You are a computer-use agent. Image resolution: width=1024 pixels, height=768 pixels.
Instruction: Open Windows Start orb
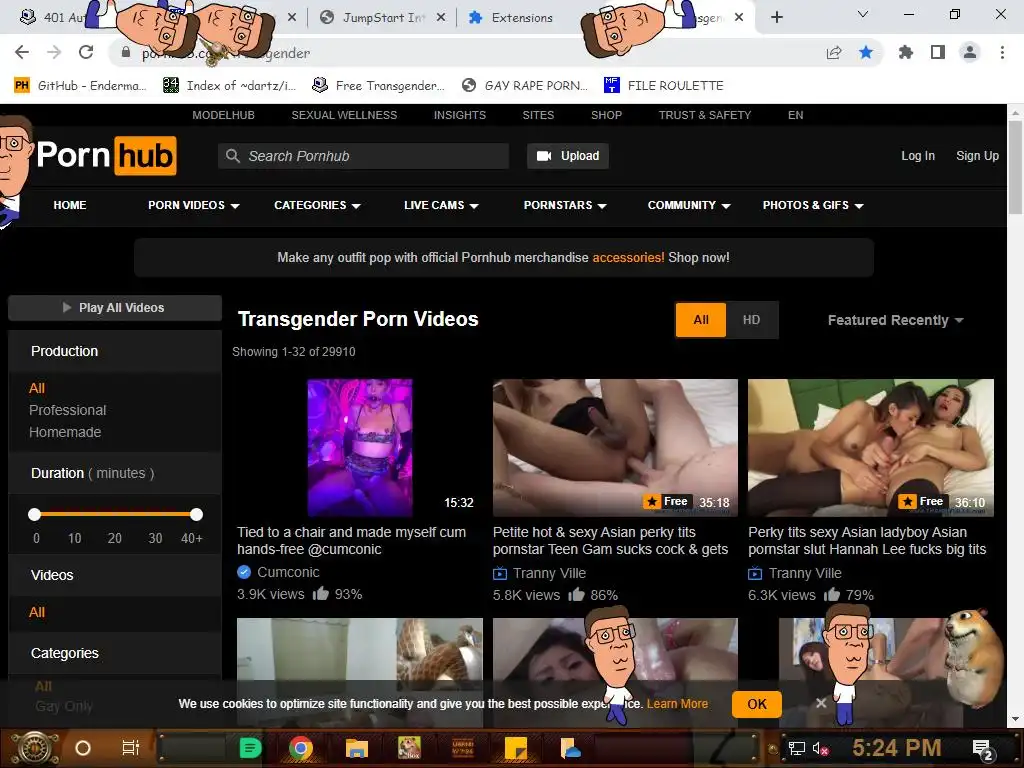click(x=33, y=748)
